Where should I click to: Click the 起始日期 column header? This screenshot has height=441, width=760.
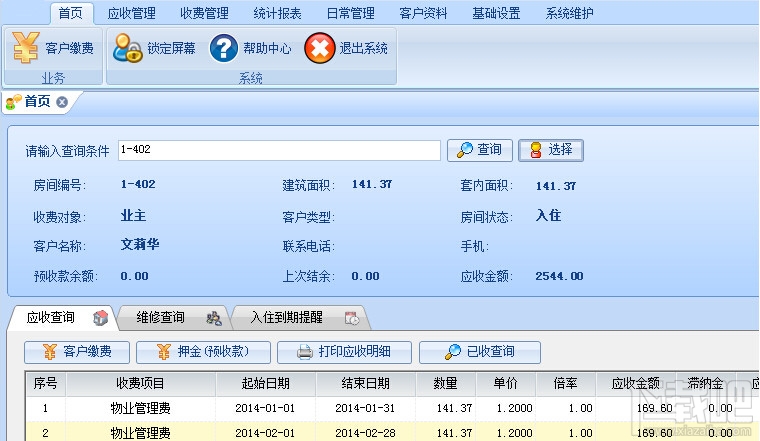(x=266, y=384)
